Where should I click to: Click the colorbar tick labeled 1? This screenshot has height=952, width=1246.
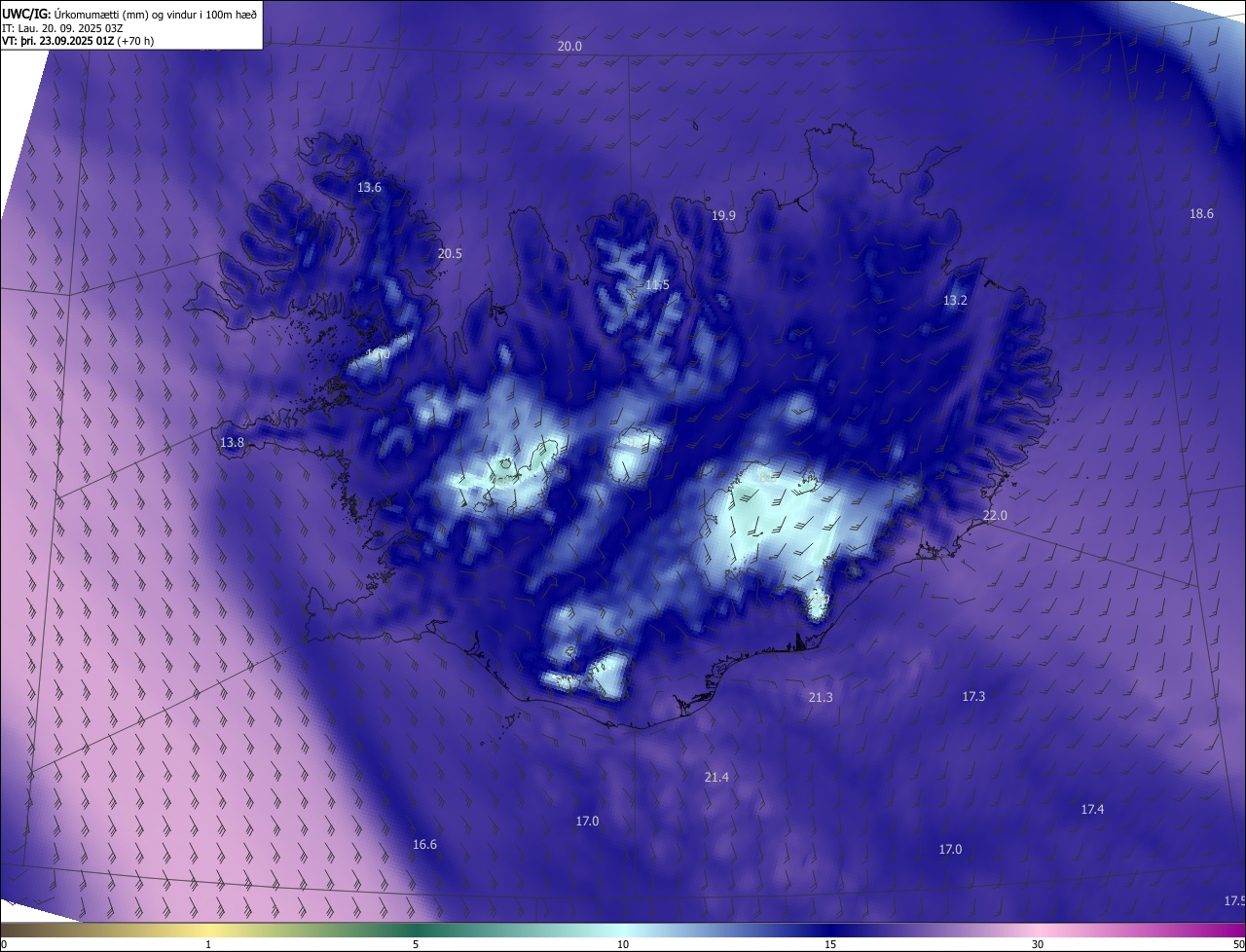[x=208, y=944]
